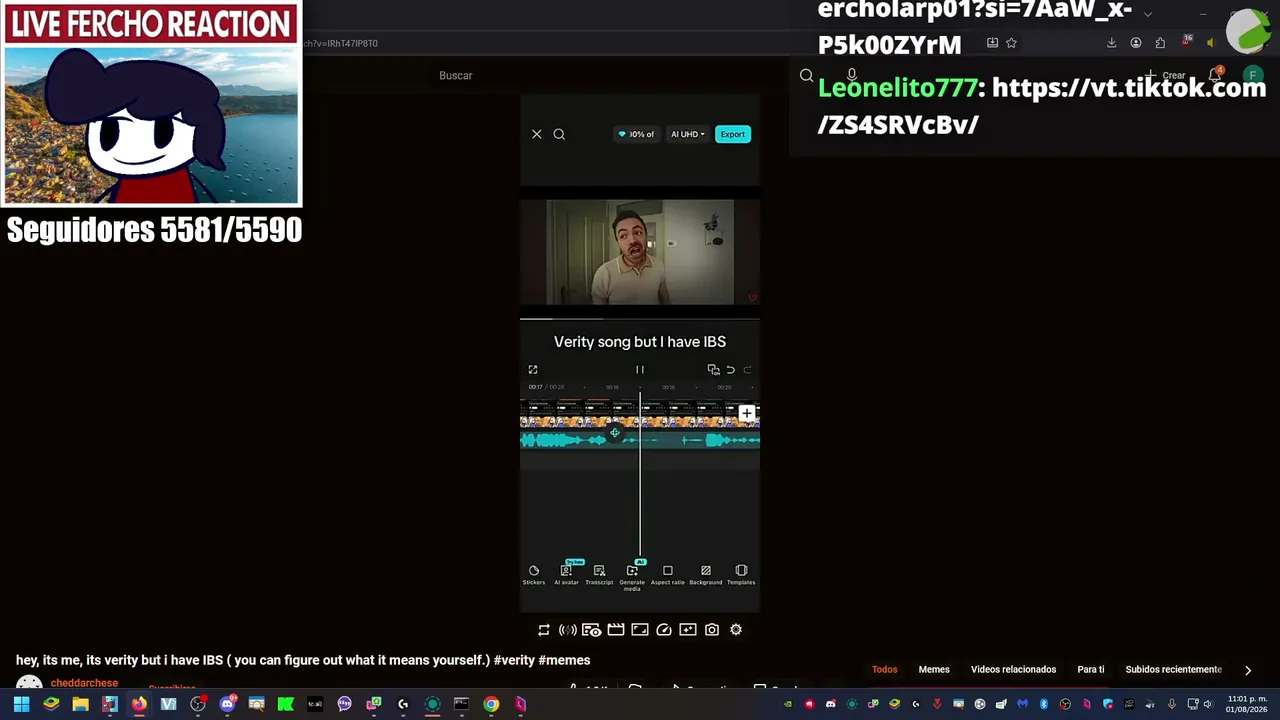Undo the last edit in the editor
The image size is (1280, 720).
730,370
